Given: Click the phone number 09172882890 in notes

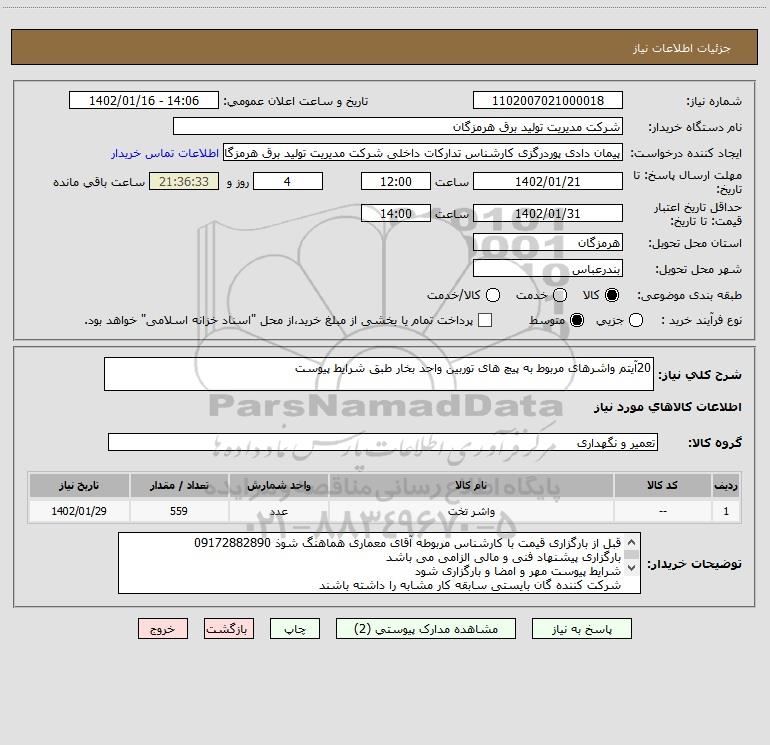Looking at the screenshot, I should [x=232, y=543].
